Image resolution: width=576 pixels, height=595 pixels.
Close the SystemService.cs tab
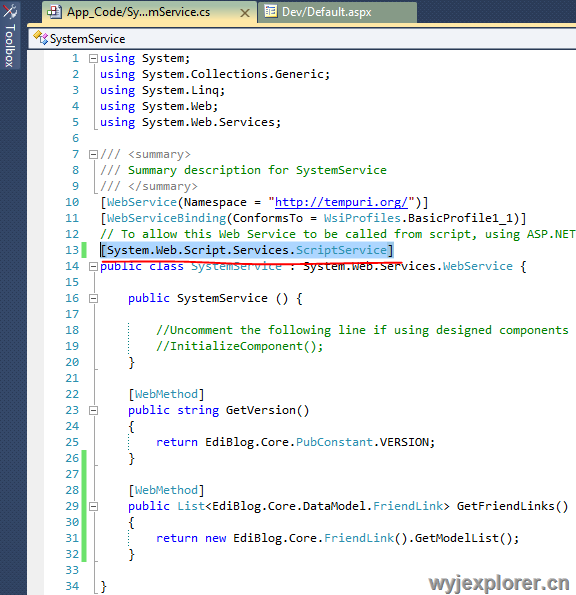point(245,13)
